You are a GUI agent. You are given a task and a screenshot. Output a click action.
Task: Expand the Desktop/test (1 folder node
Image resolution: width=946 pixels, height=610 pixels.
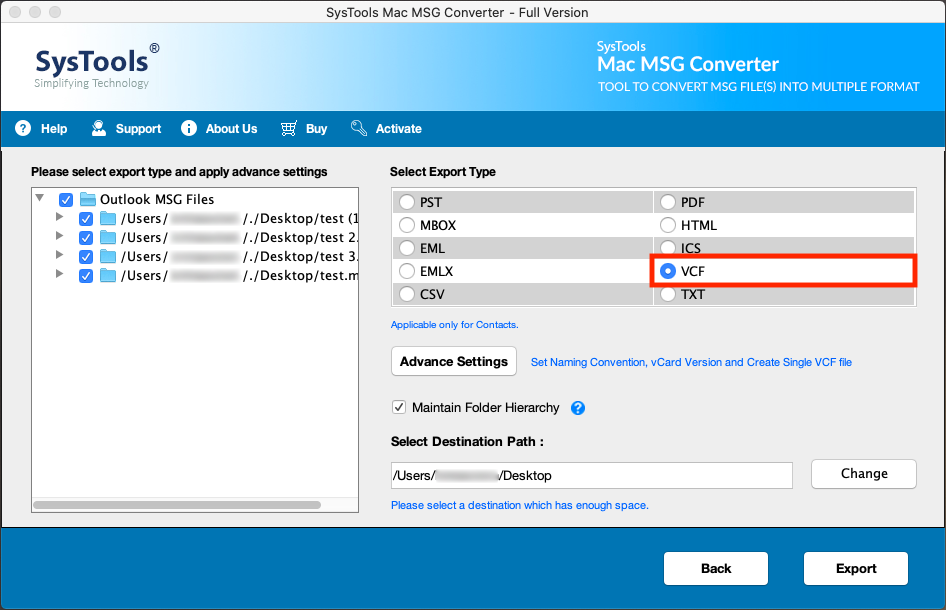59,216
